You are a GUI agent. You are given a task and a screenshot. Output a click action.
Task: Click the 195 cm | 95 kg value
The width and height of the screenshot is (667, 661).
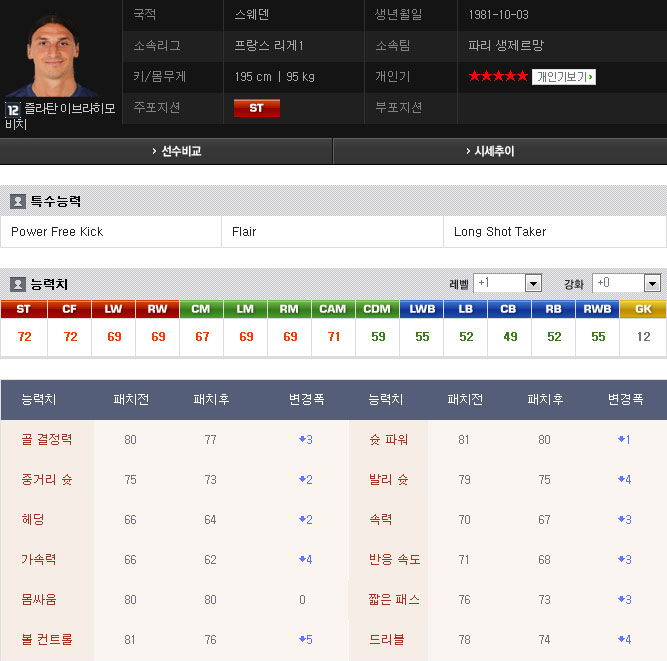tap(274, 77)
